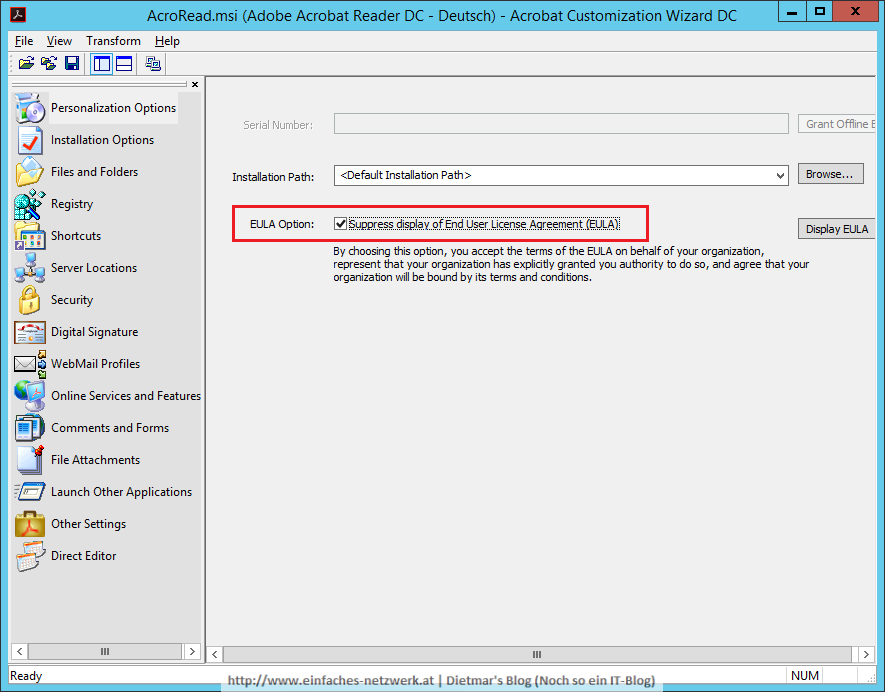
Task: Select WebMail Profiles label
Action: 95,364
